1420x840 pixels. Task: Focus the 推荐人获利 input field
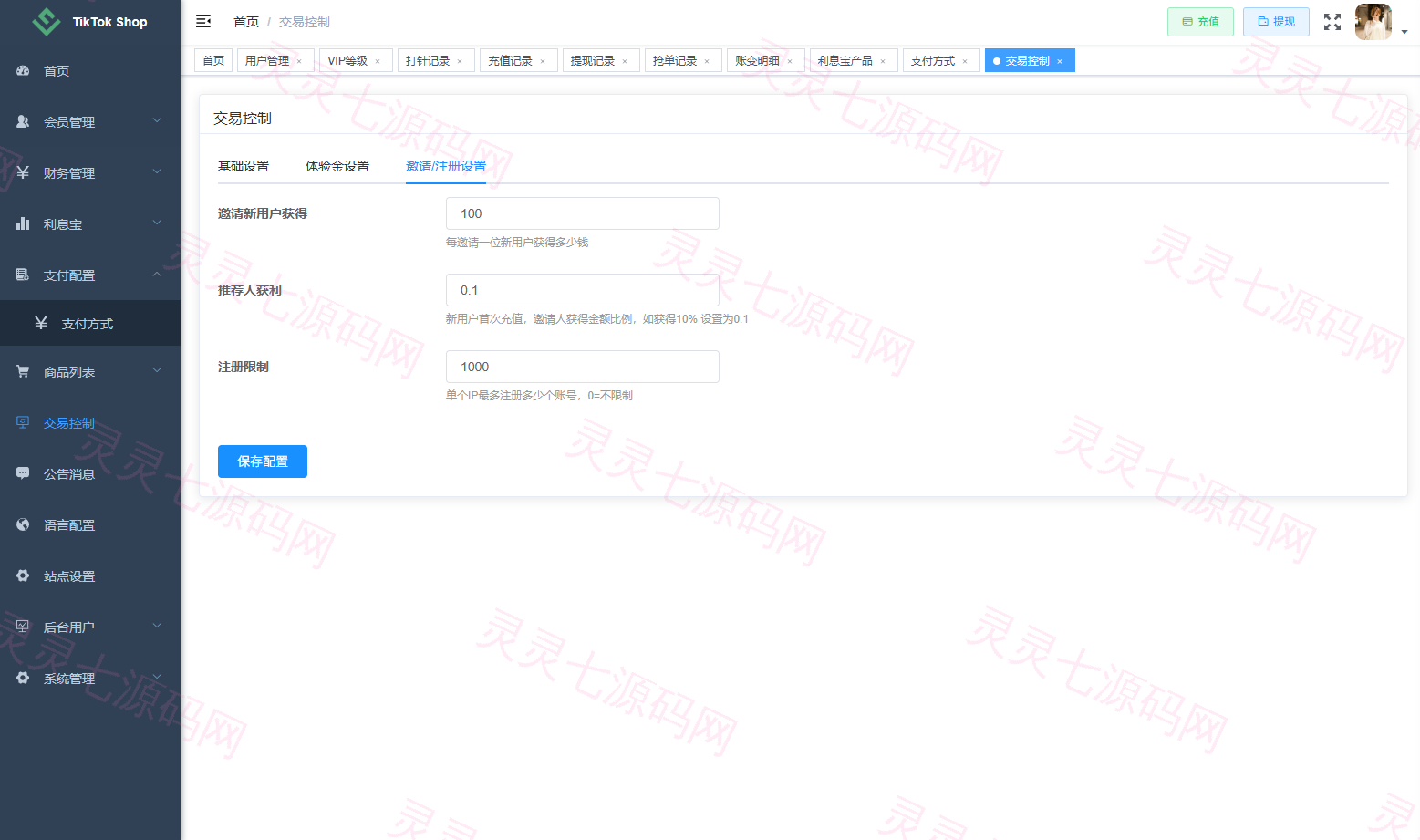[583, 290]
